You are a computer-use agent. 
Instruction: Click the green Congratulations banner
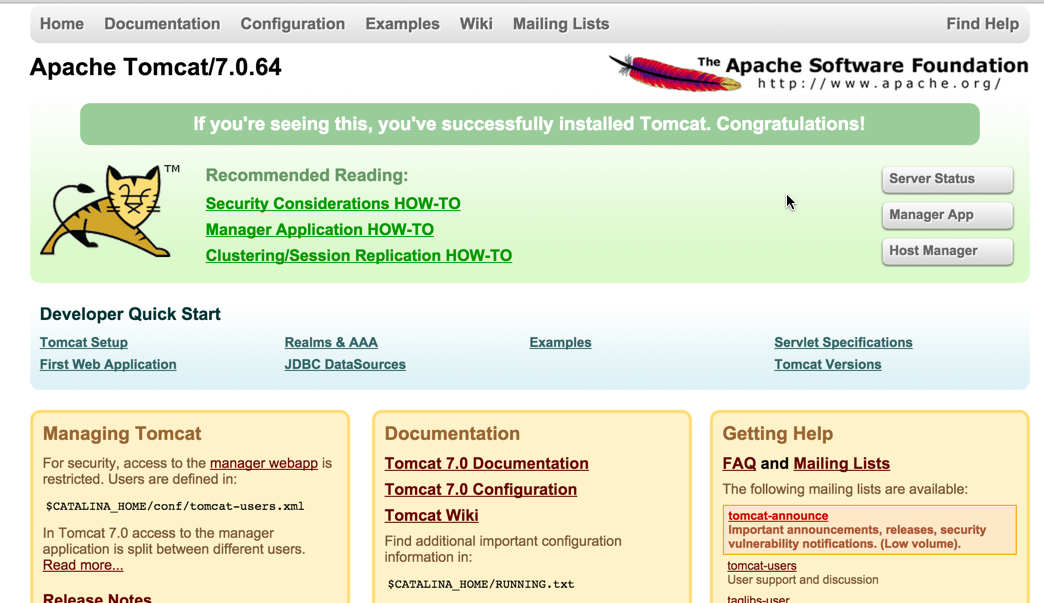pyautogui.click(x=529, y=124)
